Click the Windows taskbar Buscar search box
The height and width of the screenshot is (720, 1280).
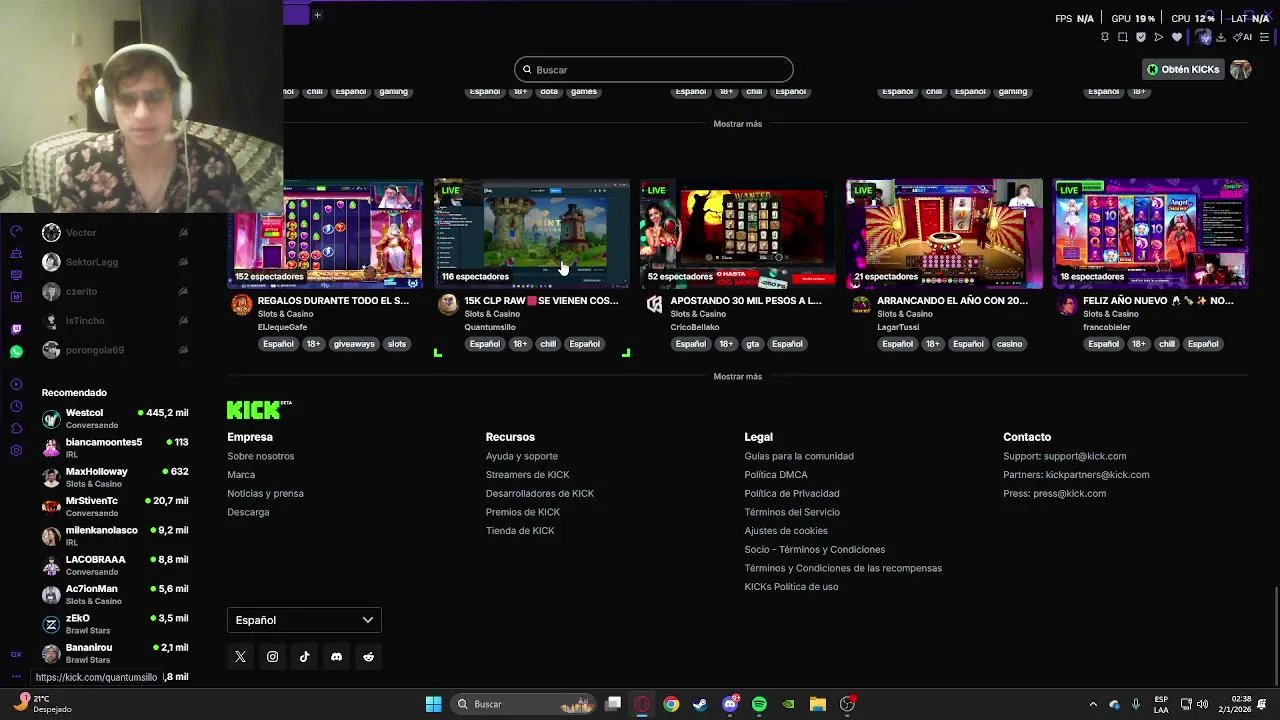click(524, 704)
